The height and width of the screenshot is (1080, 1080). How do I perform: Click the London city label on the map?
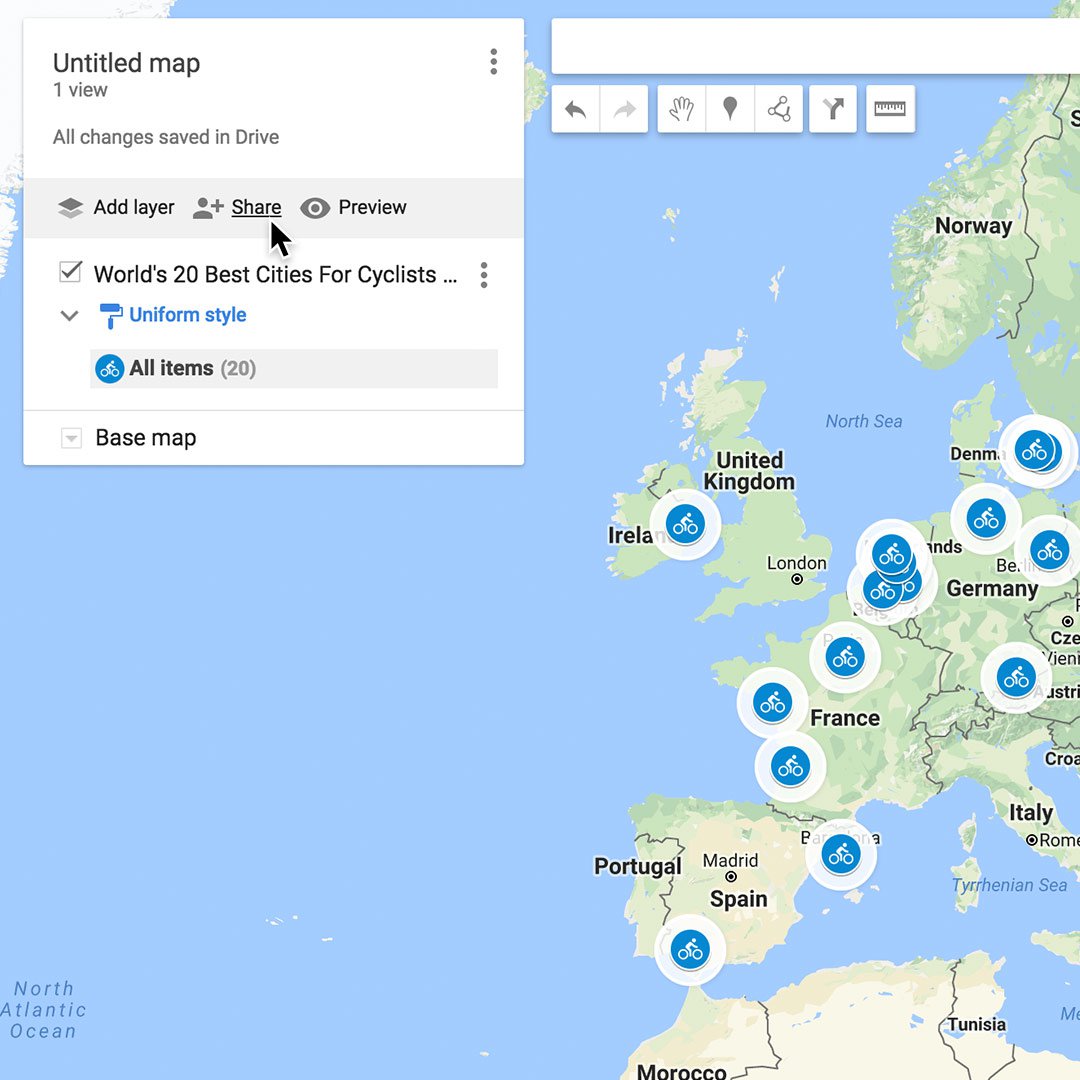(797, 563)
